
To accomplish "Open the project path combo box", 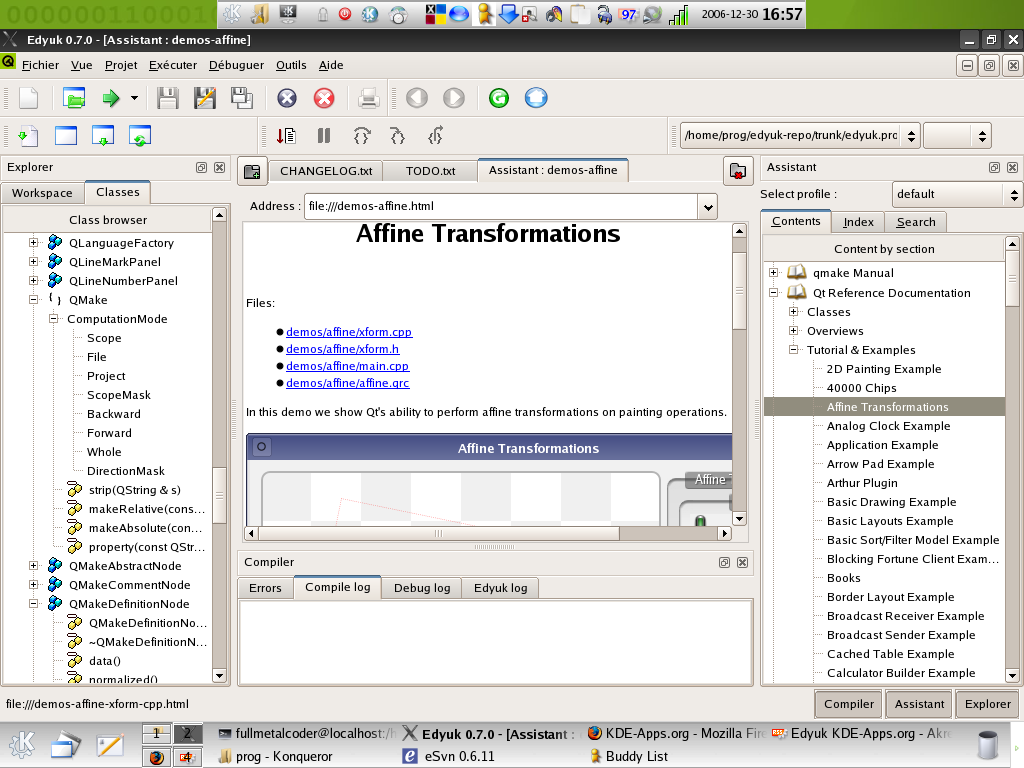I will 800,136.
